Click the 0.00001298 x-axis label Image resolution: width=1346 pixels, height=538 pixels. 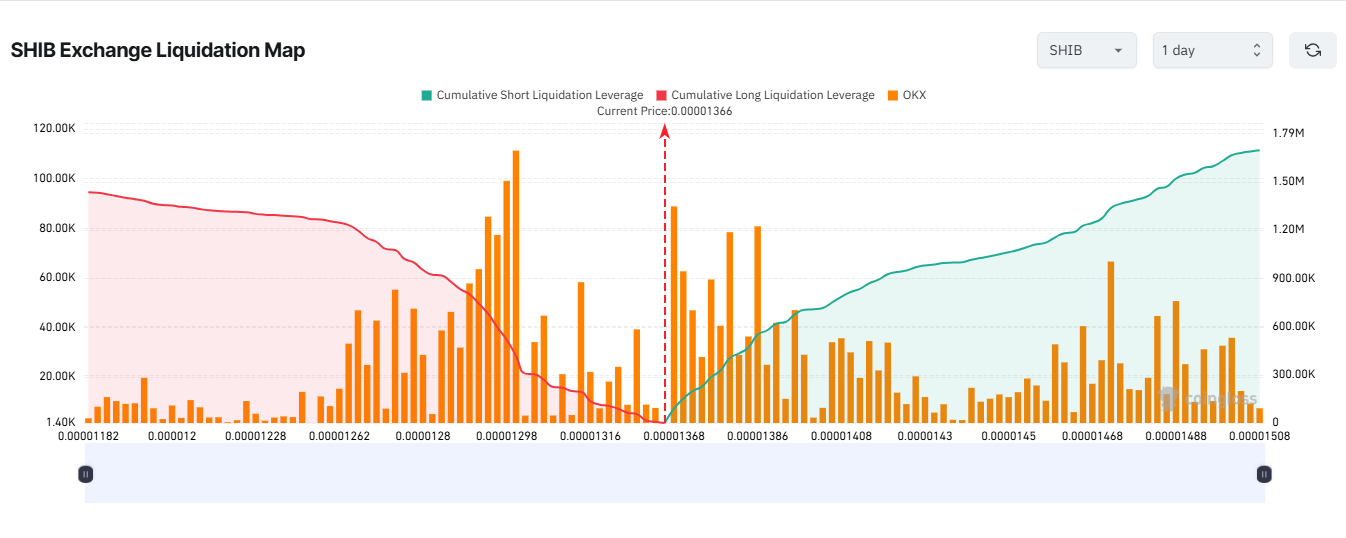point(507,436)
